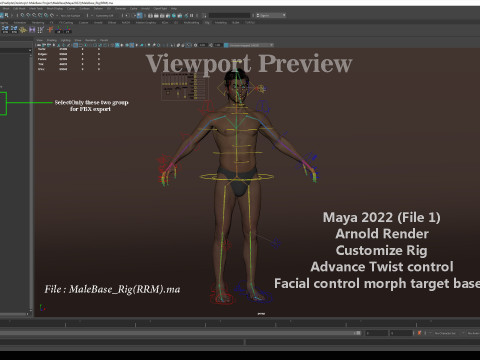Start IPR render from status line
Viewport: 480px width, 360px height.
coord(162,15)
